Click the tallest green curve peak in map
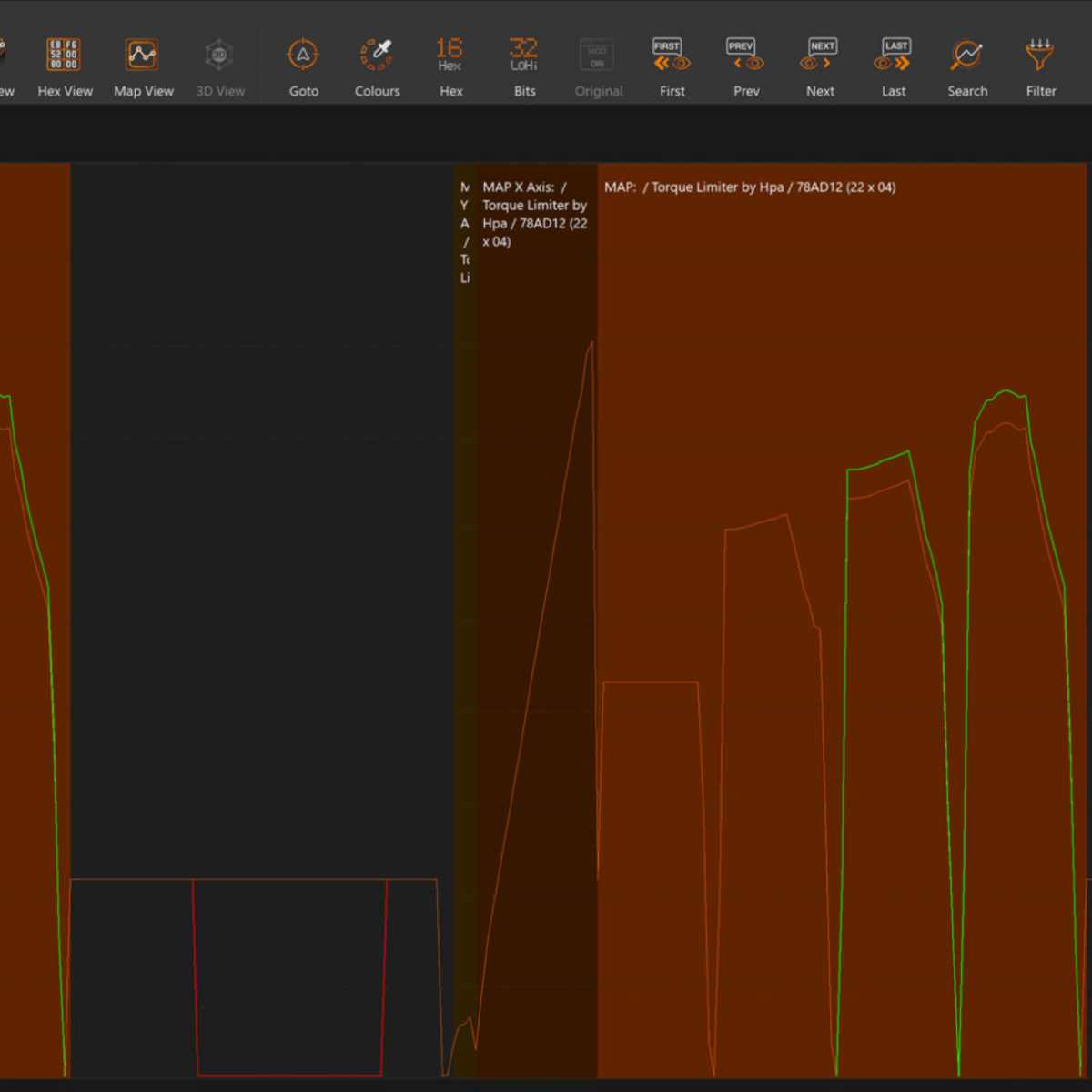Image resolution: width=1092 pixels, height=1092 pixels. pyautogui.click(x=1006, y=391)
